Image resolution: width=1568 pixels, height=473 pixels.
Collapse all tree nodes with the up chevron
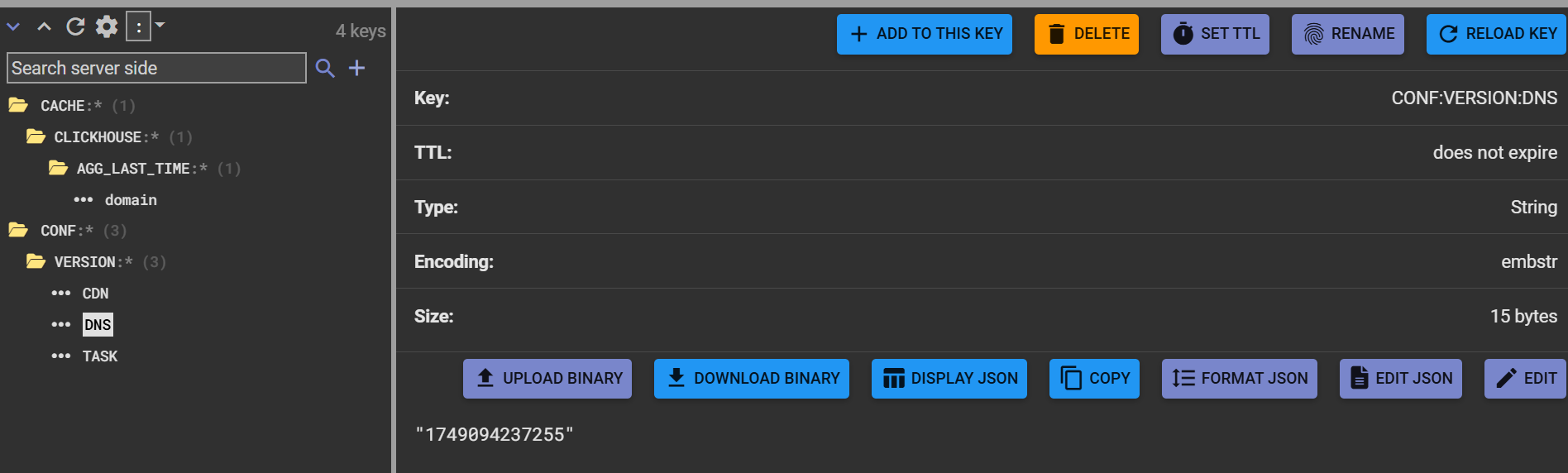(x=45, y=27)
